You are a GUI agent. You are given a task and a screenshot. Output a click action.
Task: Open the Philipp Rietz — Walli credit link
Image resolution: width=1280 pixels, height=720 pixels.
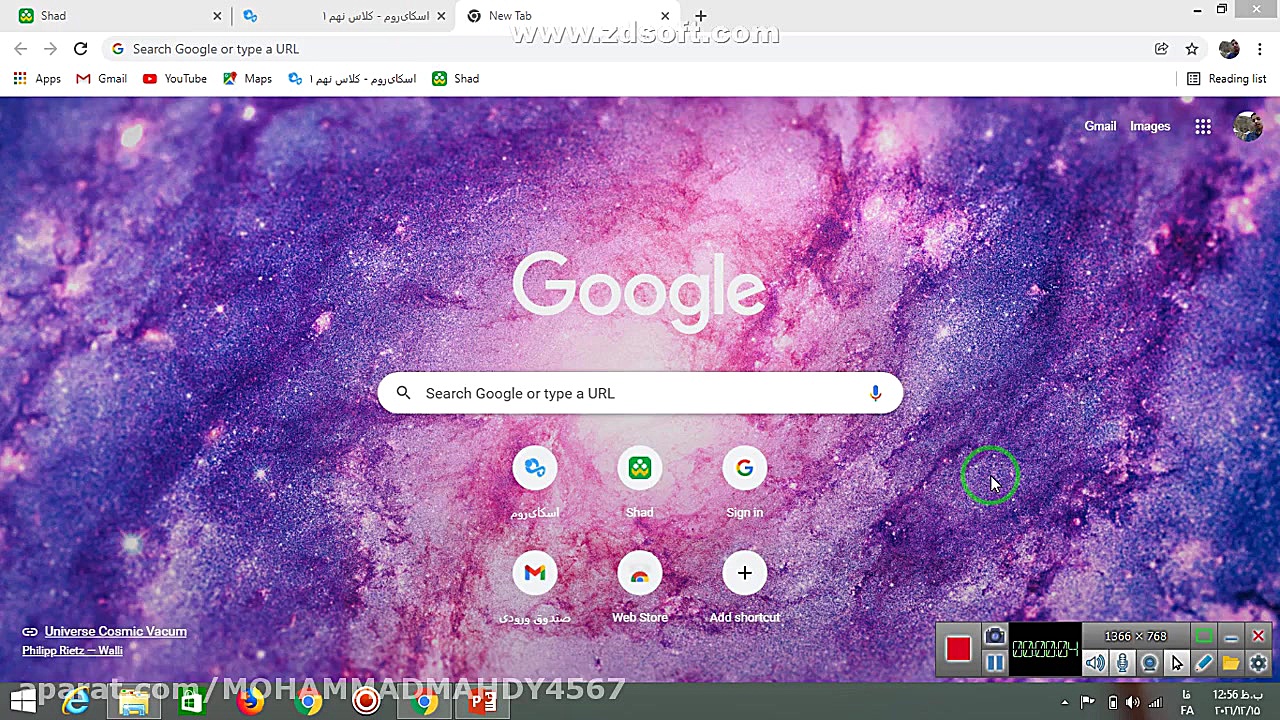(72, 650)
